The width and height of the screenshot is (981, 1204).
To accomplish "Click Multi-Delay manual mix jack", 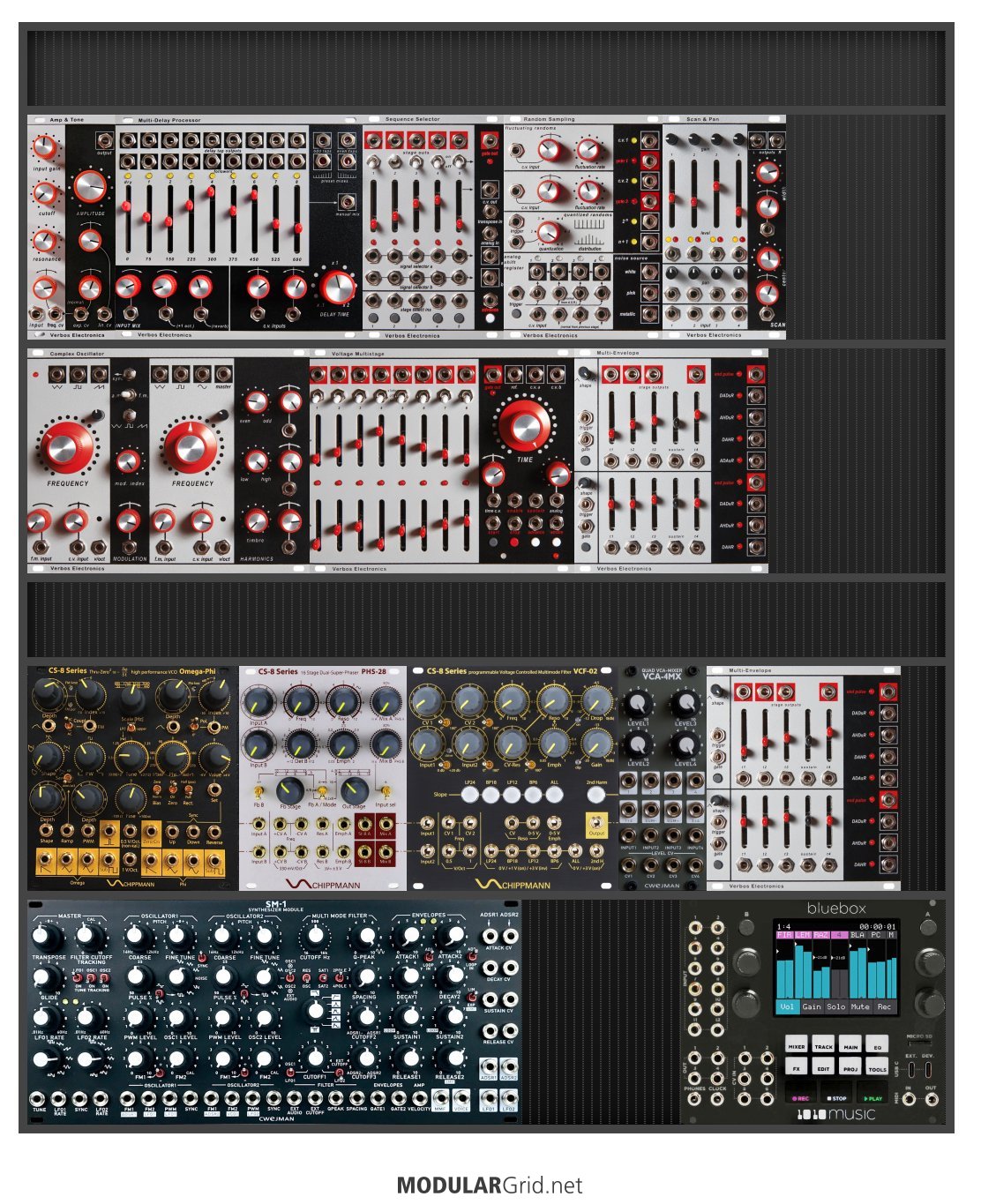I will pos(347,202).
